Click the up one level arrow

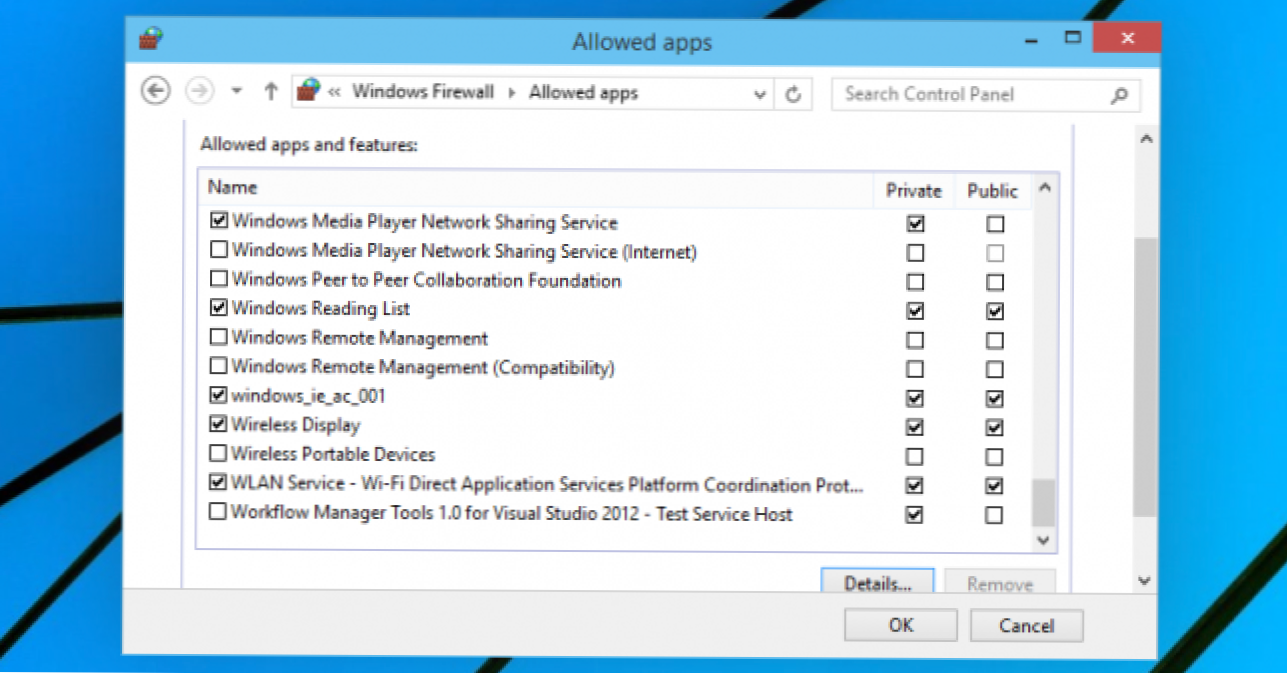(x=270, y=90)
